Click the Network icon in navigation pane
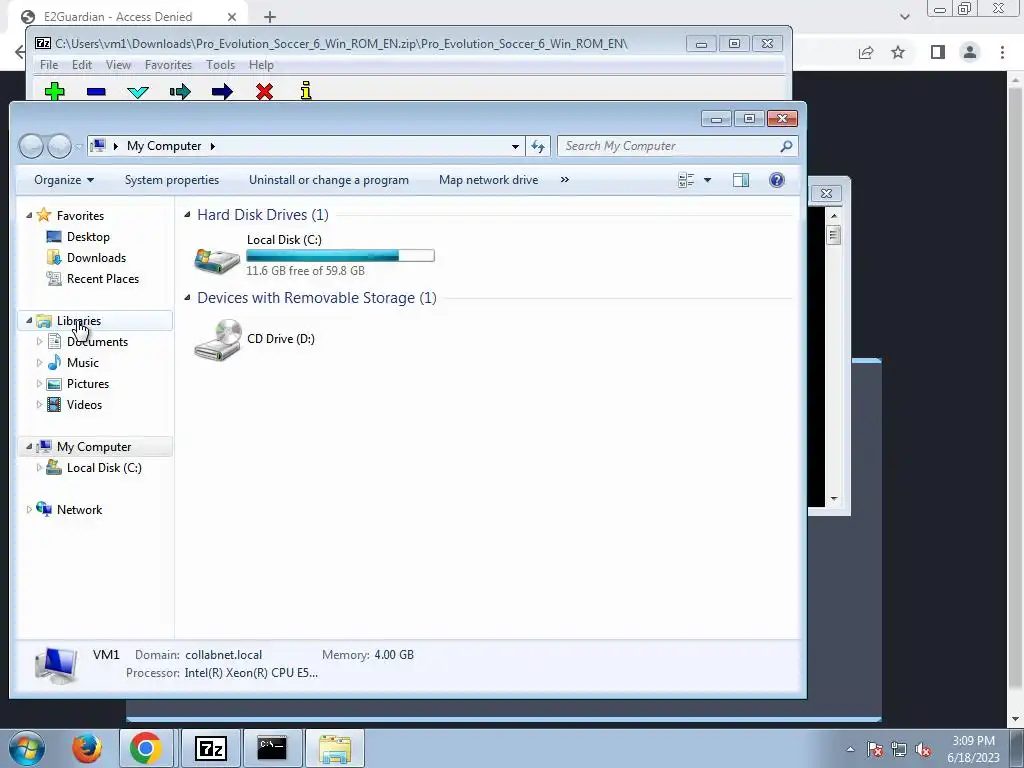The width and height of the screenshot is (1024, 768). tap(44, 509)
